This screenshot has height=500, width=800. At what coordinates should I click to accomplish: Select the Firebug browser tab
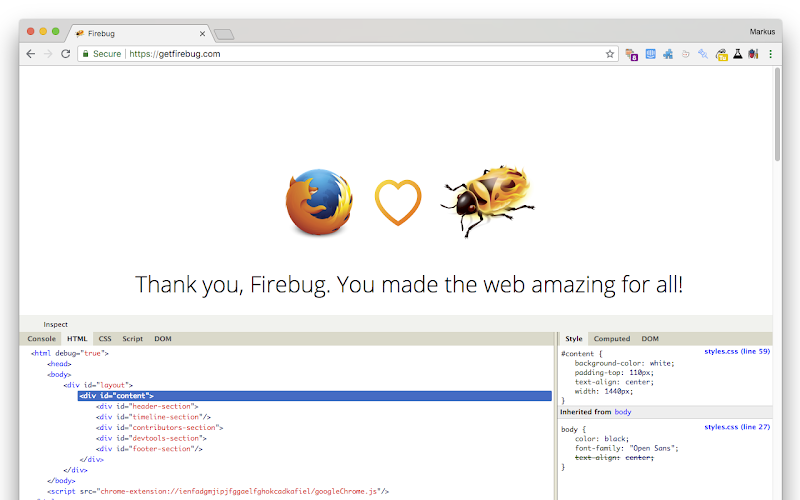[x=139, y=34]
